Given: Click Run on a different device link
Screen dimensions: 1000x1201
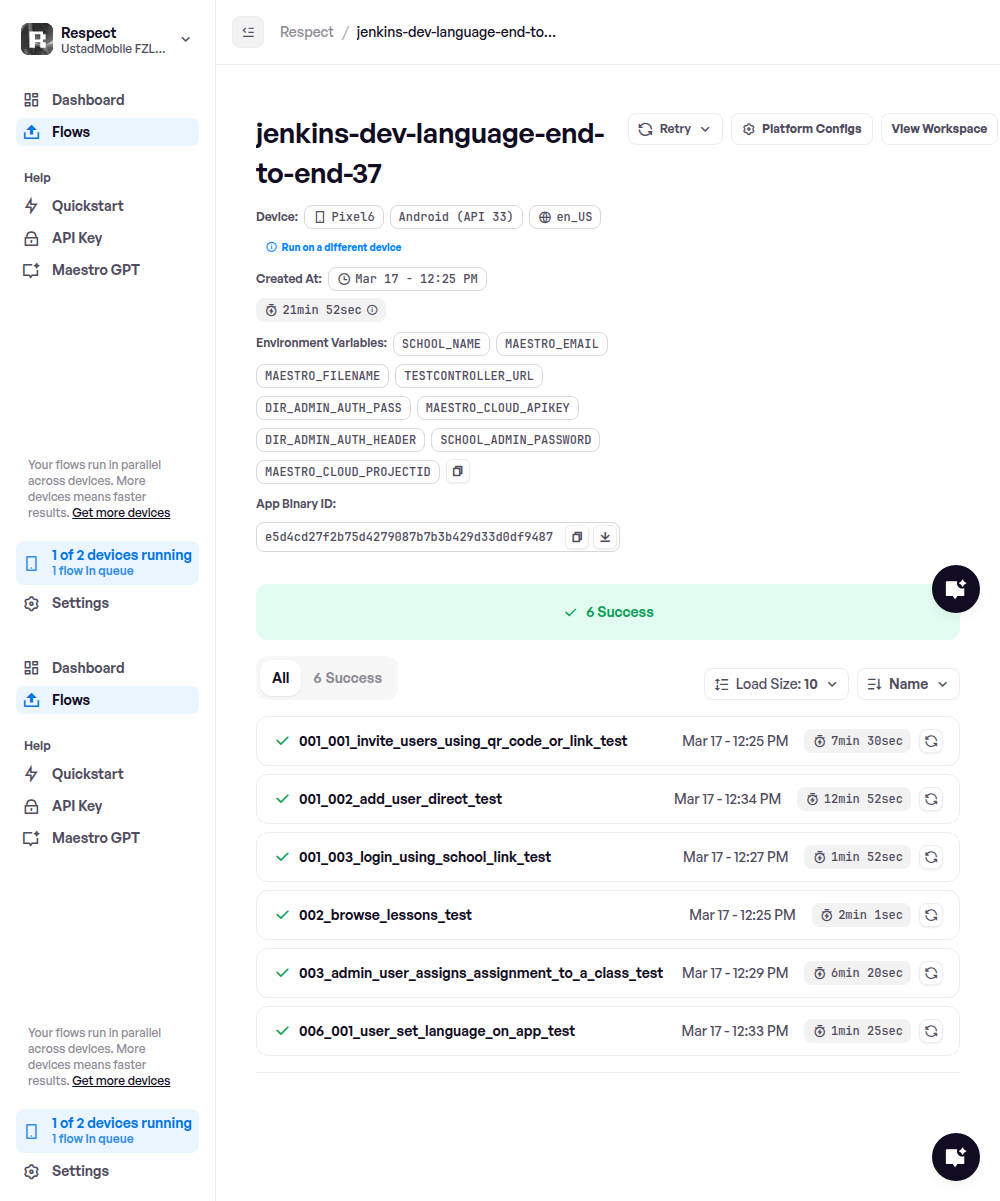Looking at the screenshot, I should (341, 247).
